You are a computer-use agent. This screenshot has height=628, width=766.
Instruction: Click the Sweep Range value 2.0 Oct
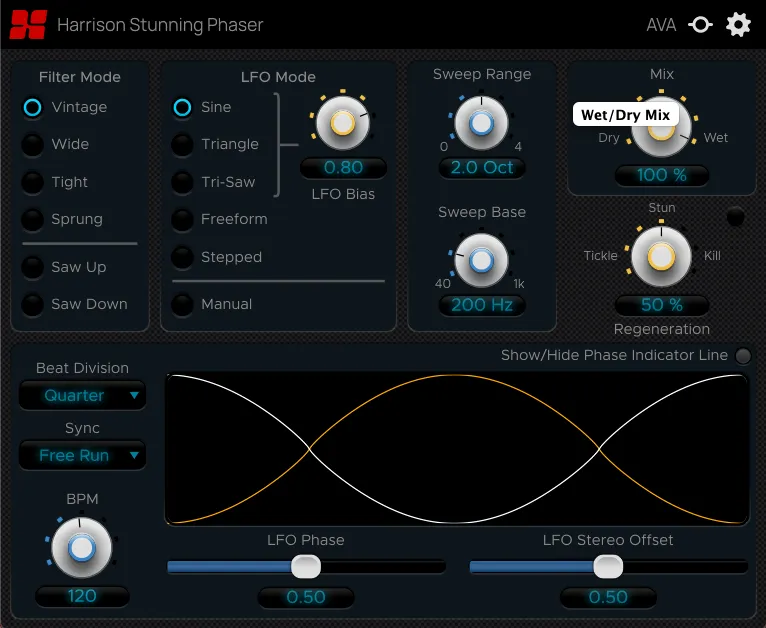(482, 167)
